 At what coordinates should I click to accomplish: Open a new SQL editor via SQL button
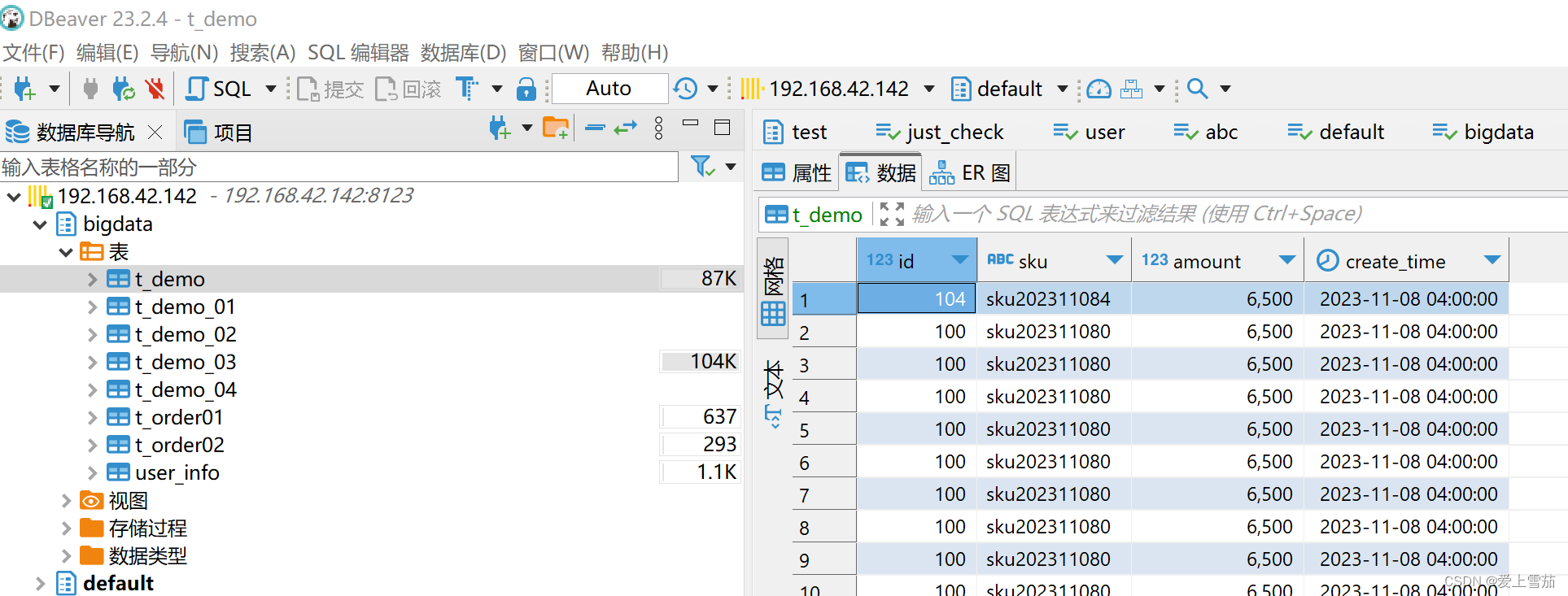pos(218,89)
